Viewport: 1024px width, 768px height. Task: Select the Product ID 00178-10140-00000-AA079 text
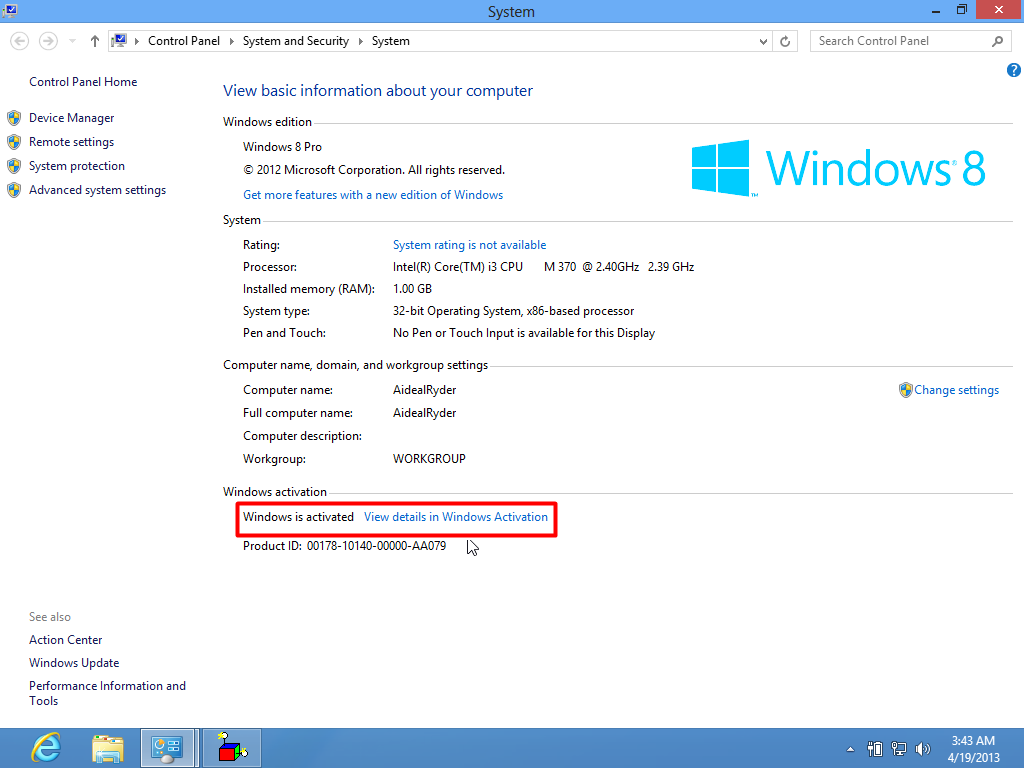344,546
